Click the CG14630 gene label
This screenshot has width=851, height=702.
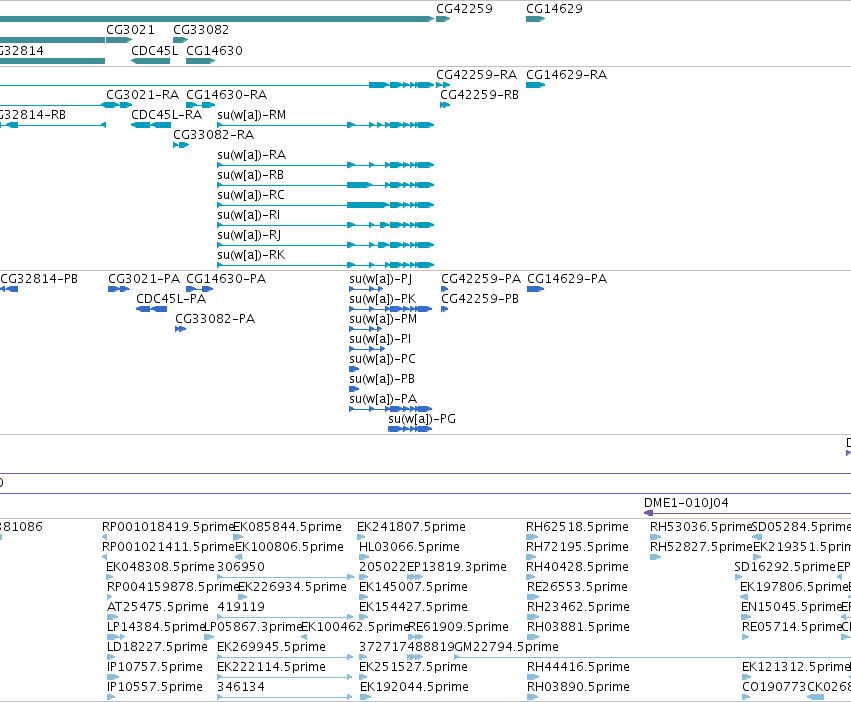214,51
